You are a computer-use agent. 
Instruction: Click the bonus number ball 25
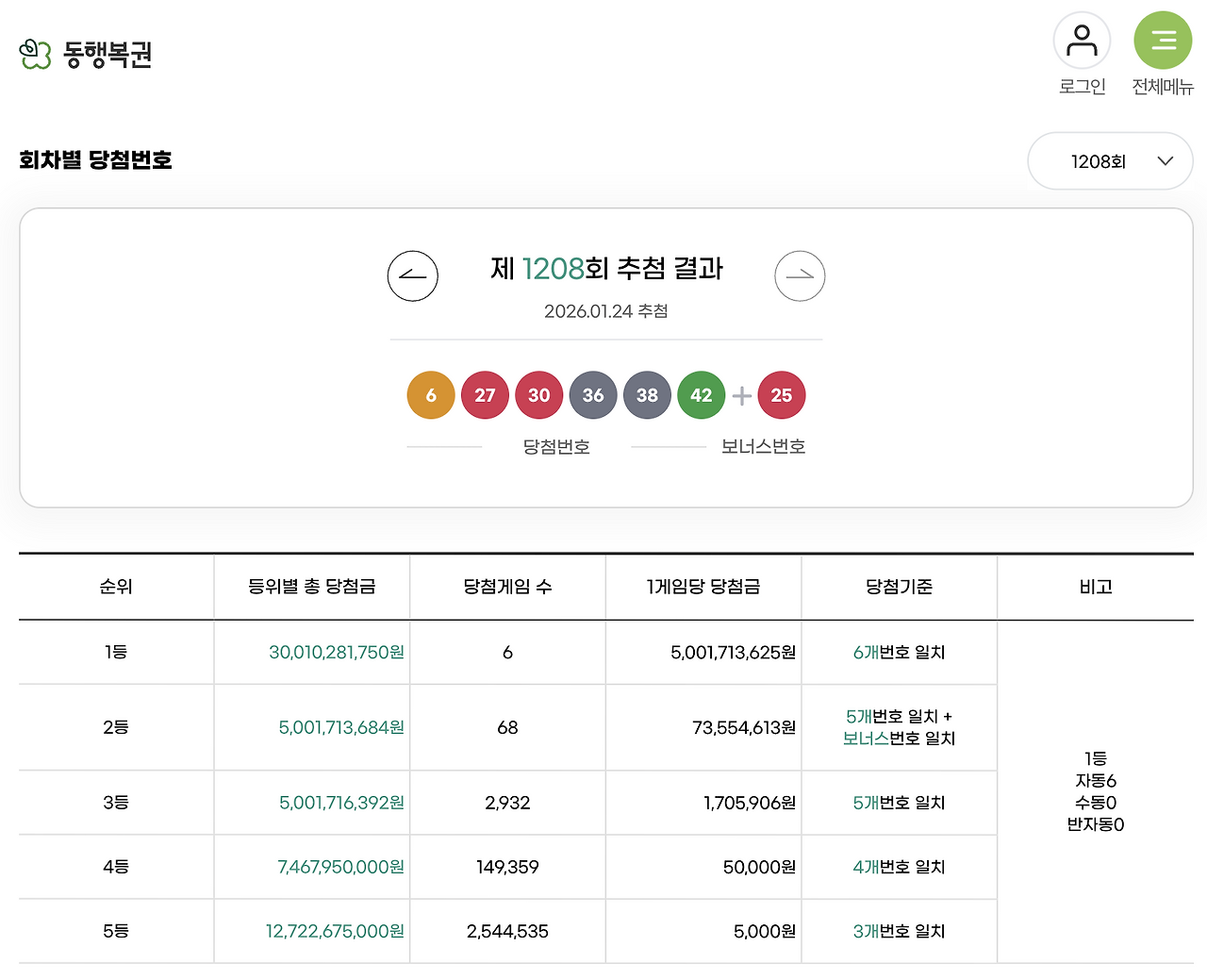coord(782,395)
